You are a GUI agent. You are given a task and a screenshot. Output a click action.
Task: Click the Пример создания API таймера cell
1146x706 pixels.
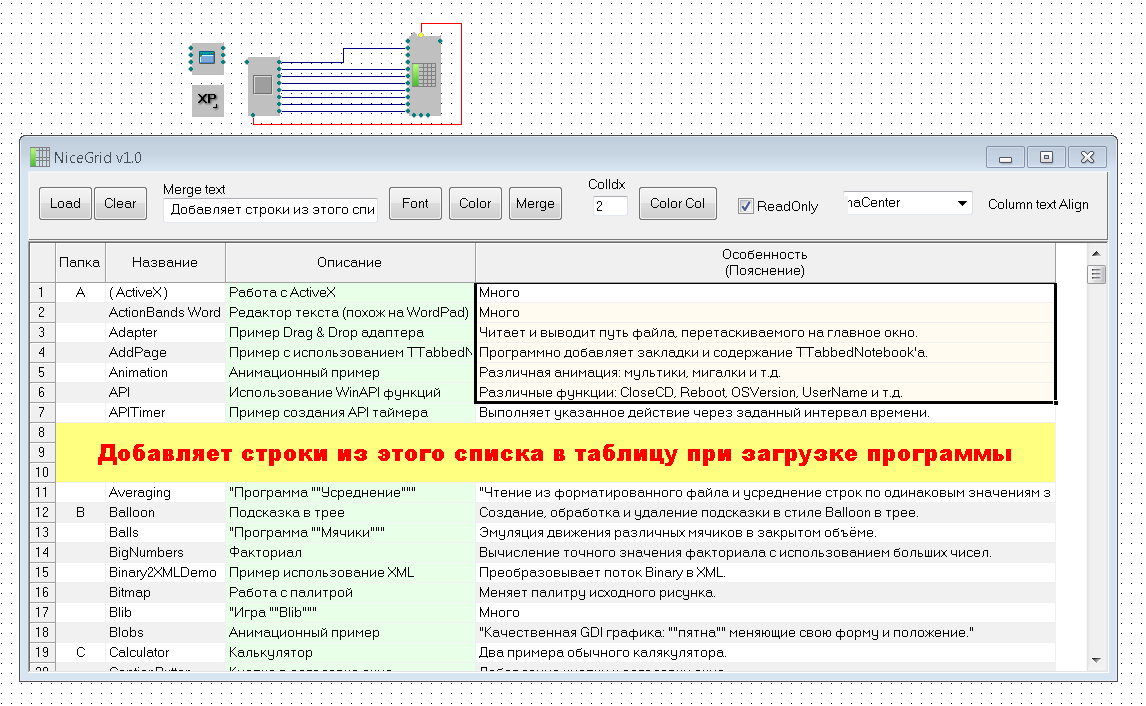pyautogui.click(x=350, y=412)
